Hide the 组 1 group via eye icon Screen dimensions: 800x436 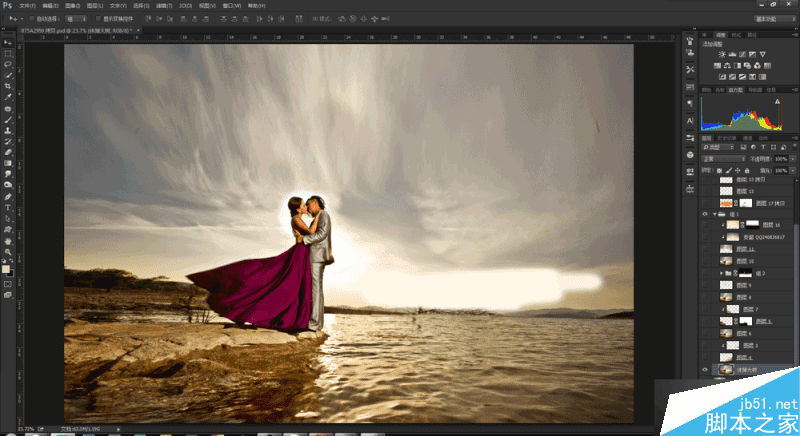tap(705, 214)
